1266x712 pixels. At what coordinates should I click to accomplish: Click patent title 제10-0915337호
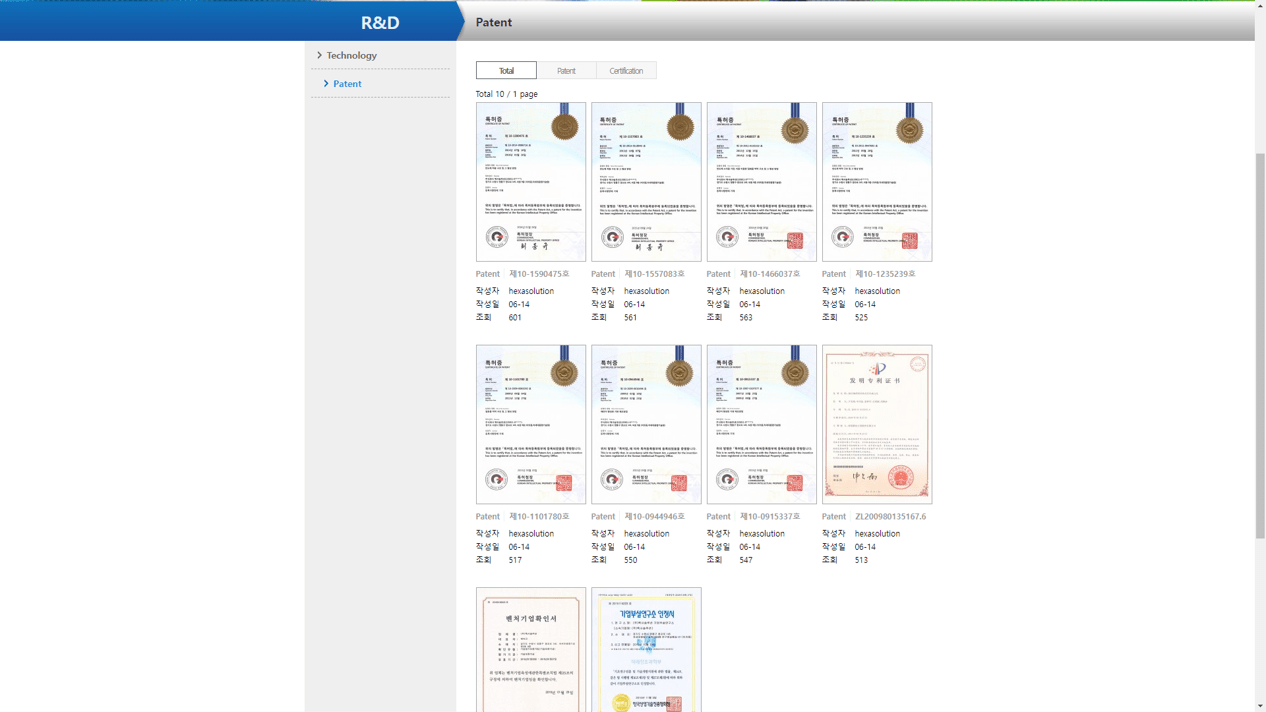(770, 517)
